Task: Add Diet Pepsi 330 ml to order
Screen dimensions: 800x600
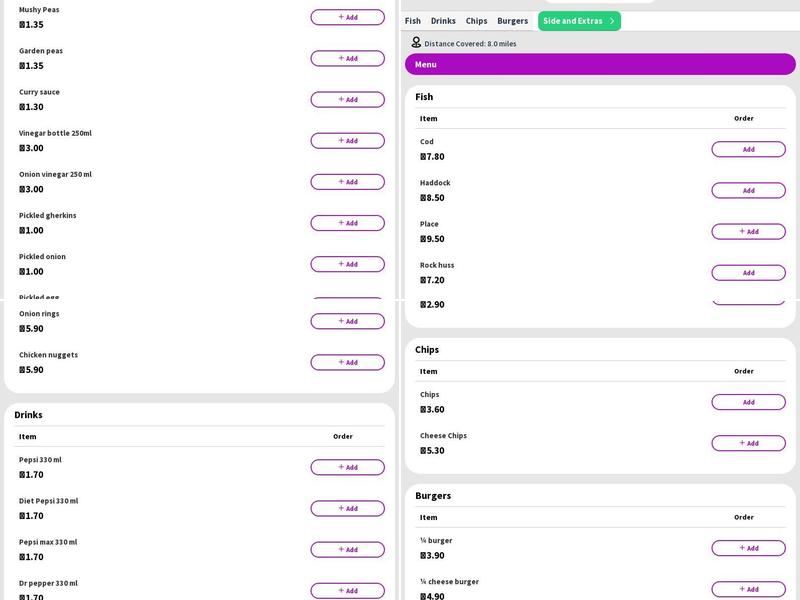Action: (347, 508)
